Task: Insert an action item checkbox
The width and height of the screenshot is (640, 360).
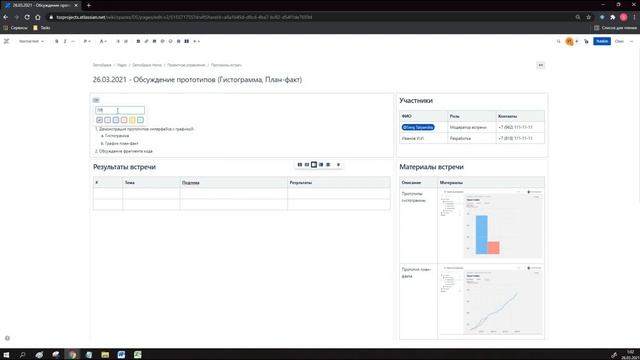Action: [138, 41]
